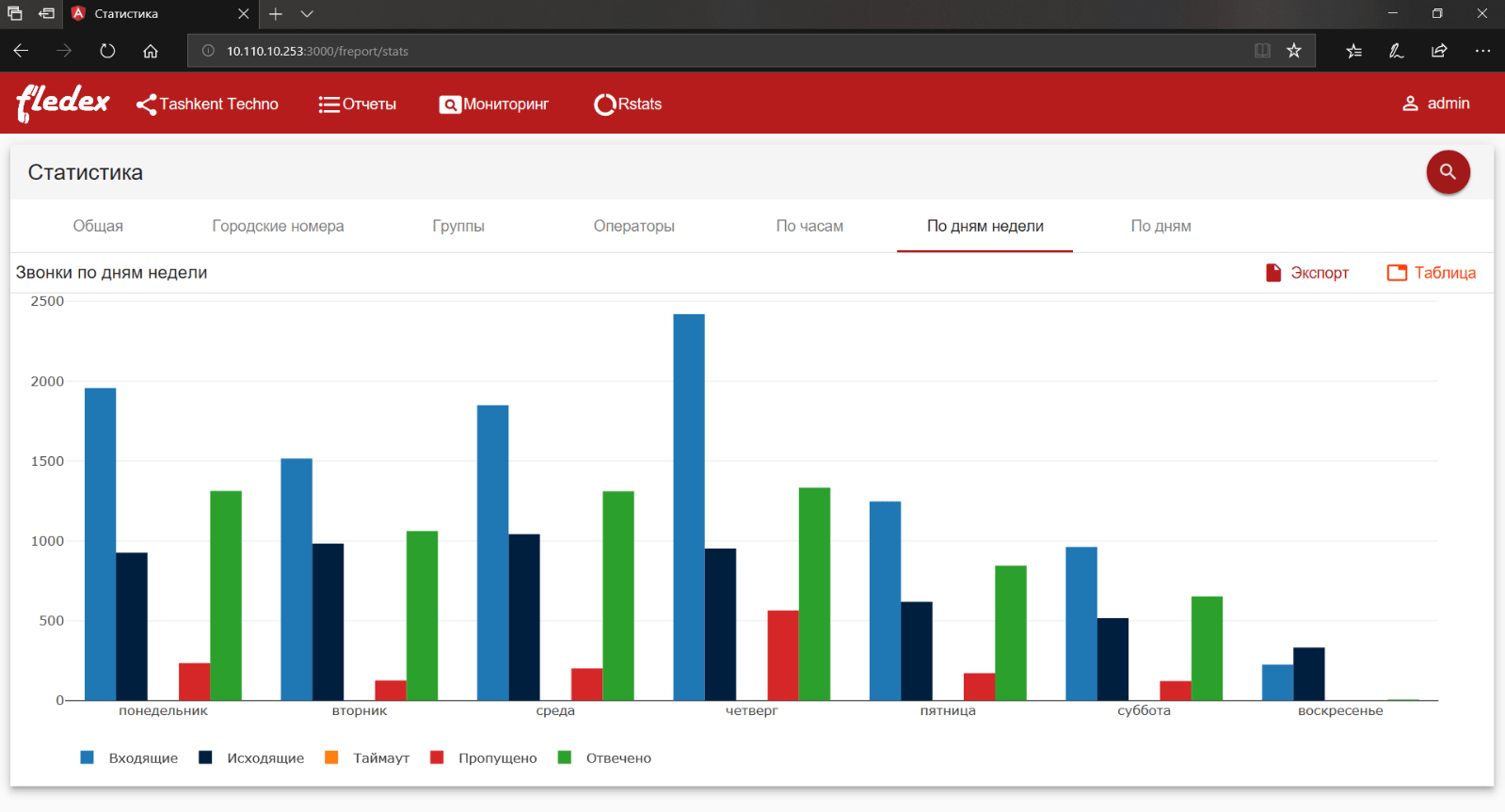This screenshot has height=812, width=1505.
Task: Switch to the По часам tab
Action: 809,226
